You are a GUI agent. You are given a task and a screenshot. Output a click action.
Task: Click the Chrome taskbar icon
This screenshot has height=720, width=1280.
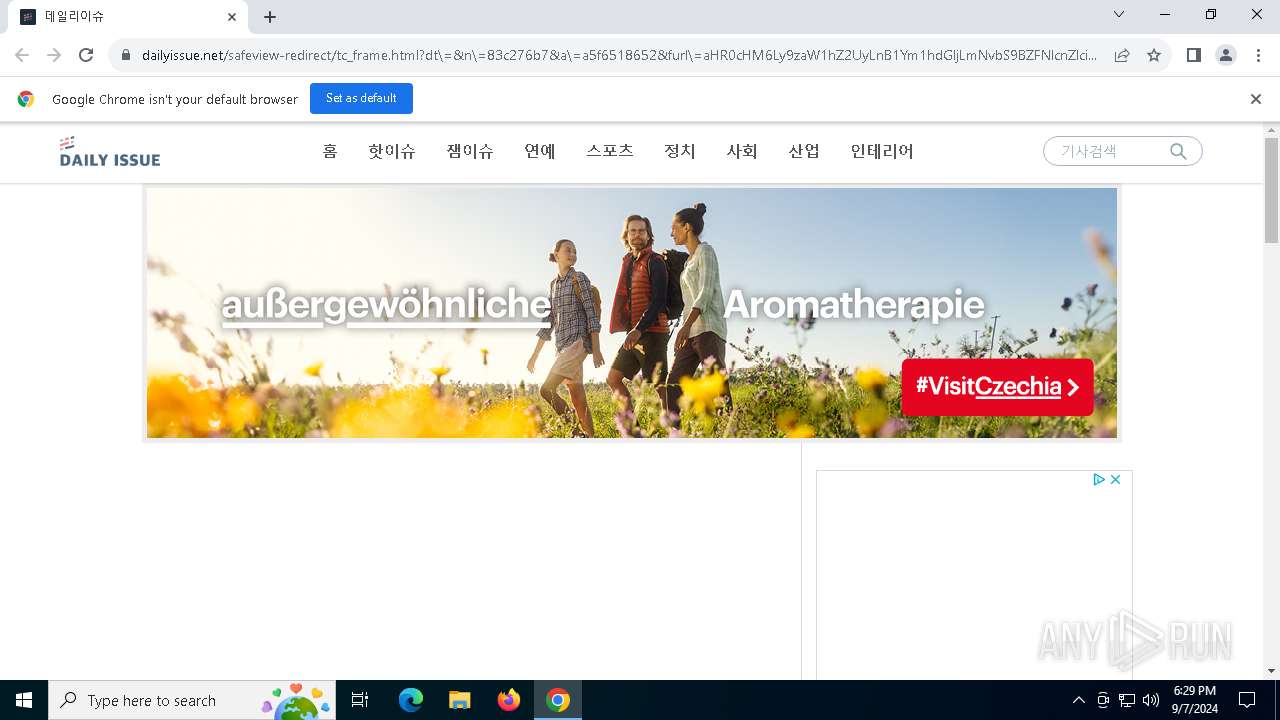[x=558, y=700]
